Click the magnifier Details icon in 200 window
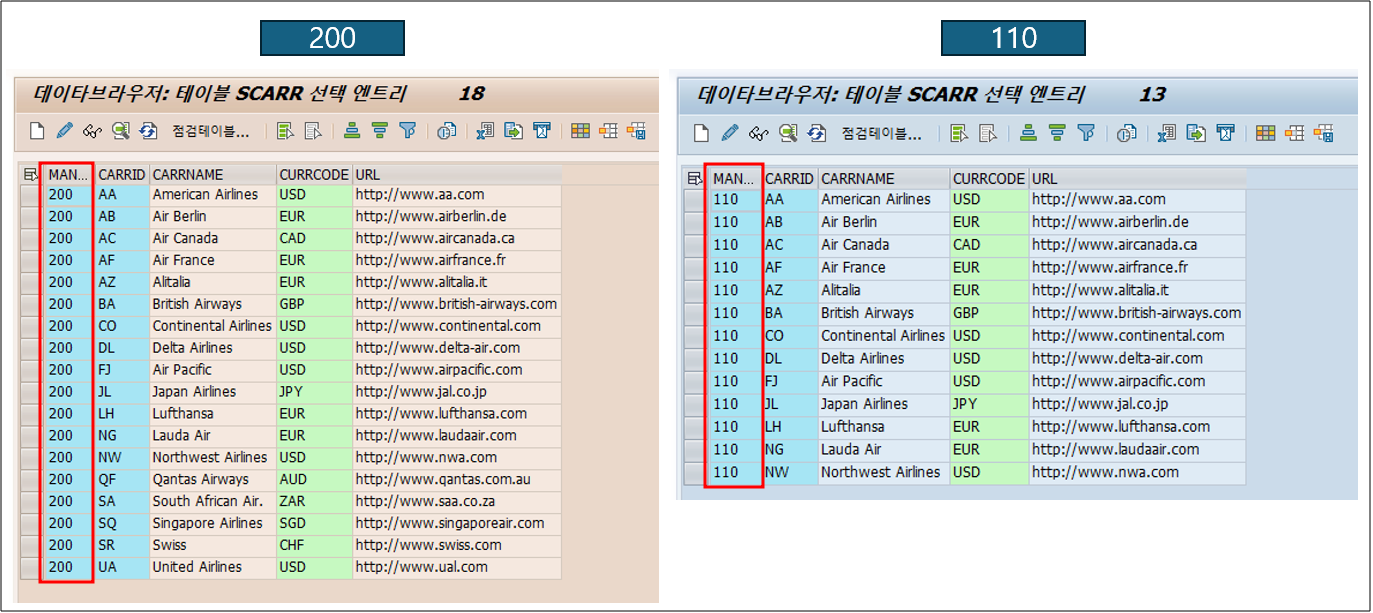 pyautogui.click(x=121, y=131)
